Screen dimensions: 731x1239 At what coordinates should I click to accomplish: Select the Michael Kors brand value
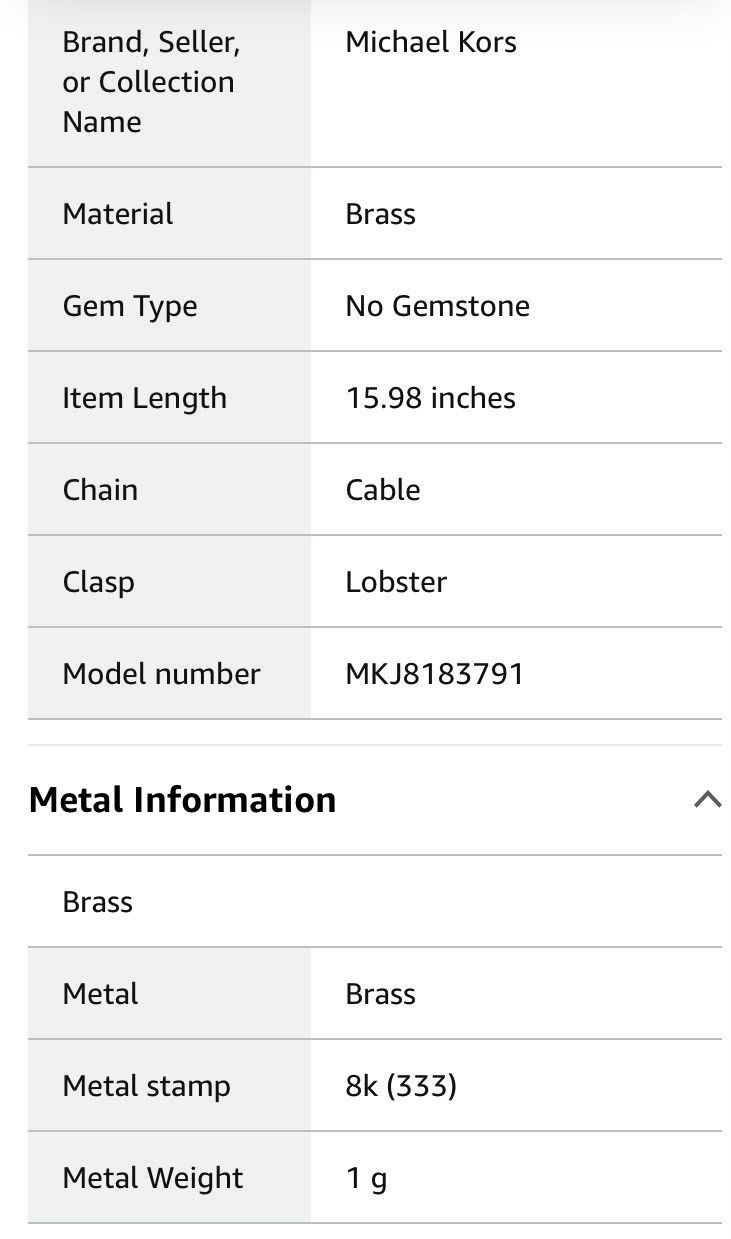coord(431,42)
